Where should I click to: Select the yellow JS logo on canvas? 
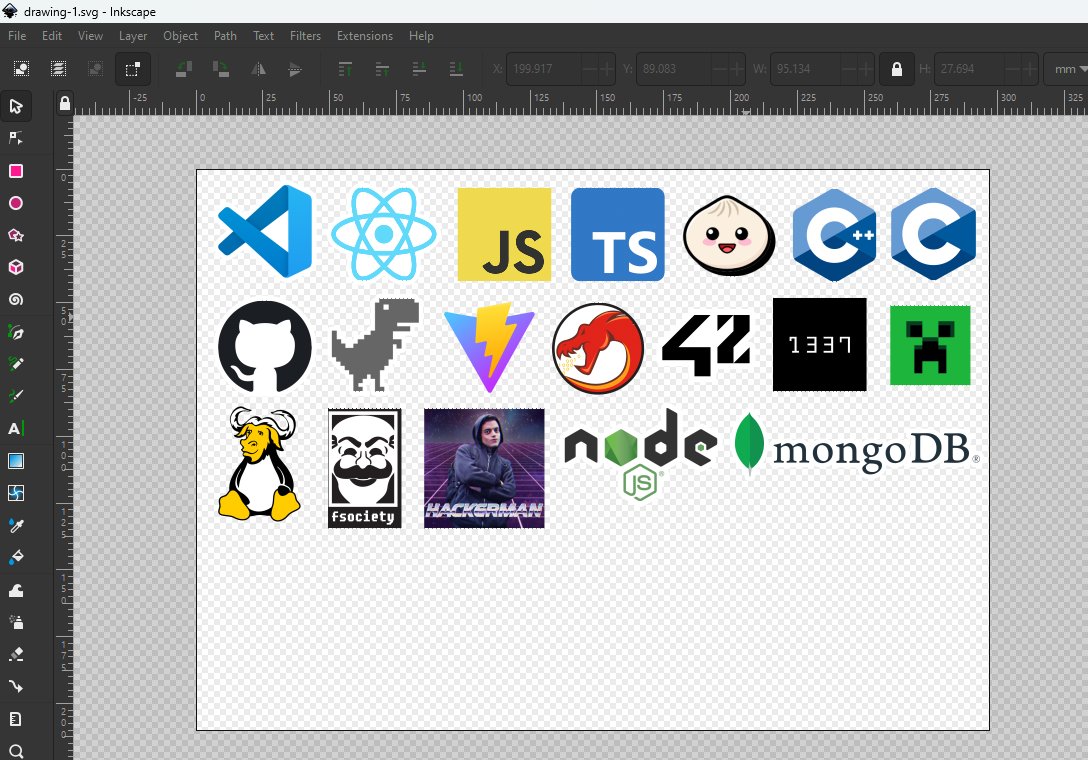[504, 235]
